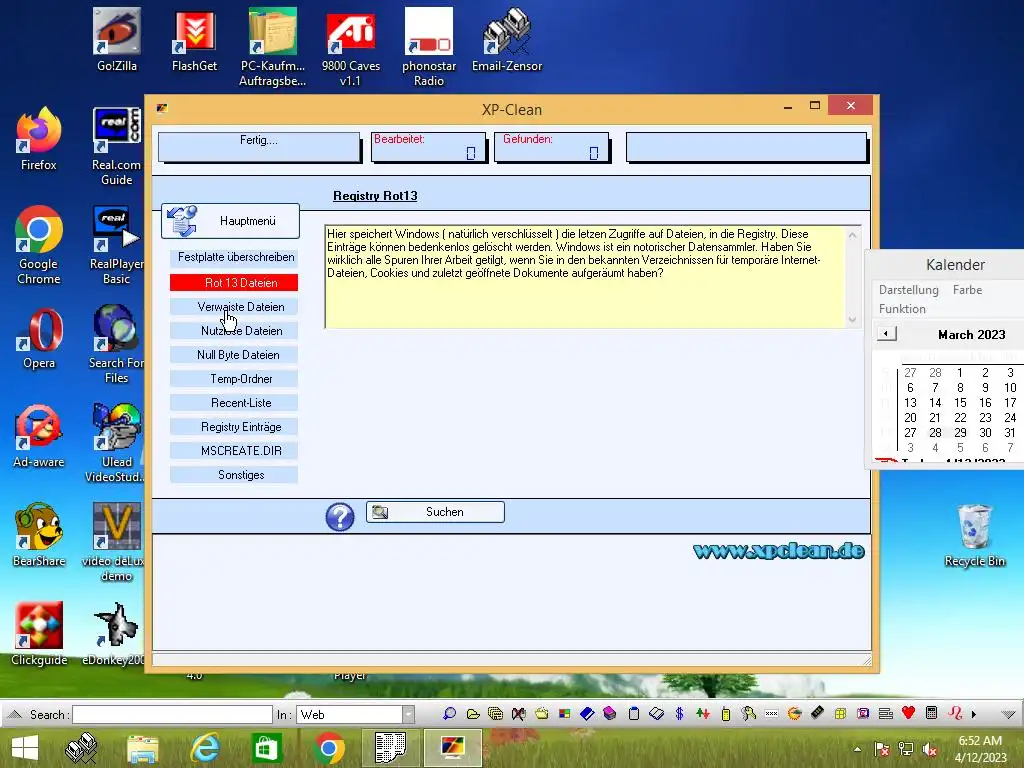The width and height of the screenshot is (1024, 768).
Task: Expand the 'In: Web' dropdown
Action: (408, 714)
